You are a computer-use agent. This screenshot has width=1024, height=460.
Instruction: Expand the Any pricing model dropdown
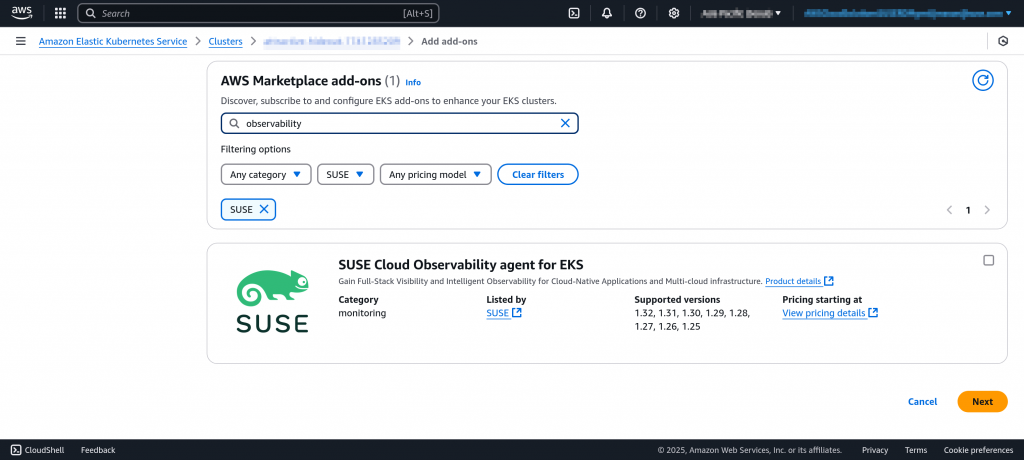click(435, 174)
